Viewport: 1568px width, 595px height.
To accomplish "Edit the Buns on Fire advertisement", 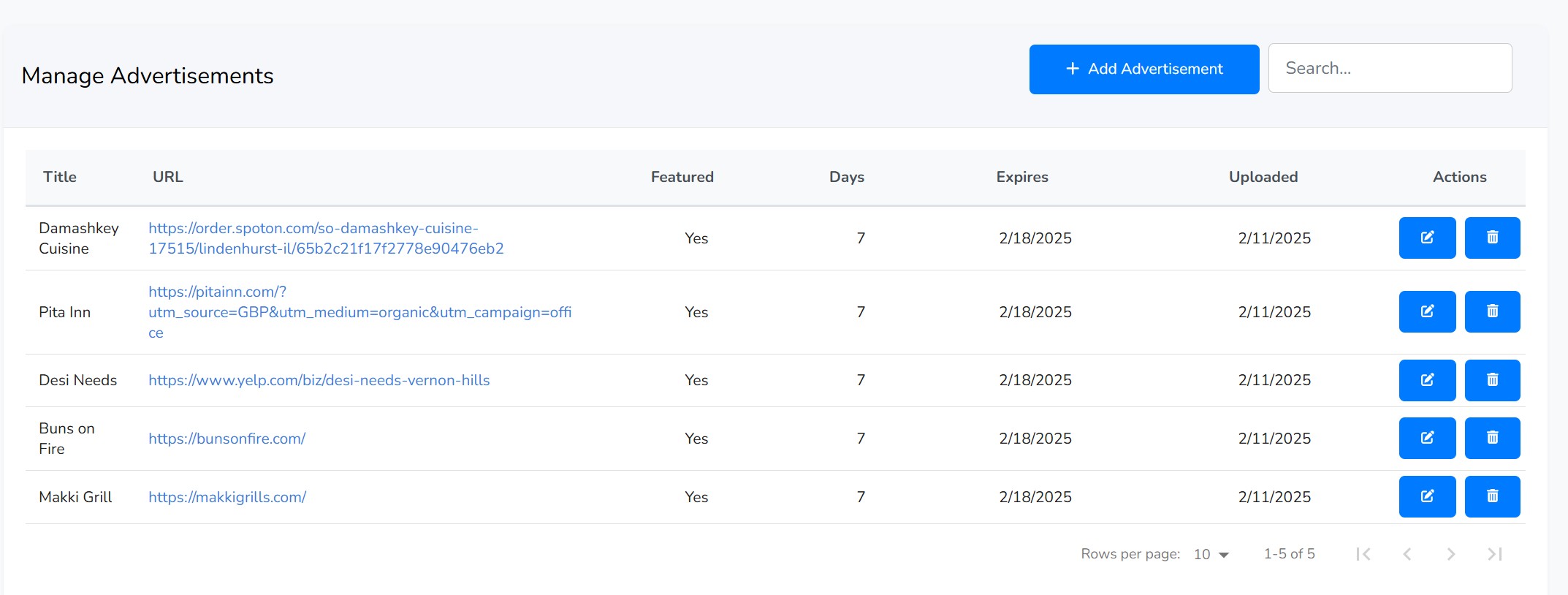I will 1426,438.
